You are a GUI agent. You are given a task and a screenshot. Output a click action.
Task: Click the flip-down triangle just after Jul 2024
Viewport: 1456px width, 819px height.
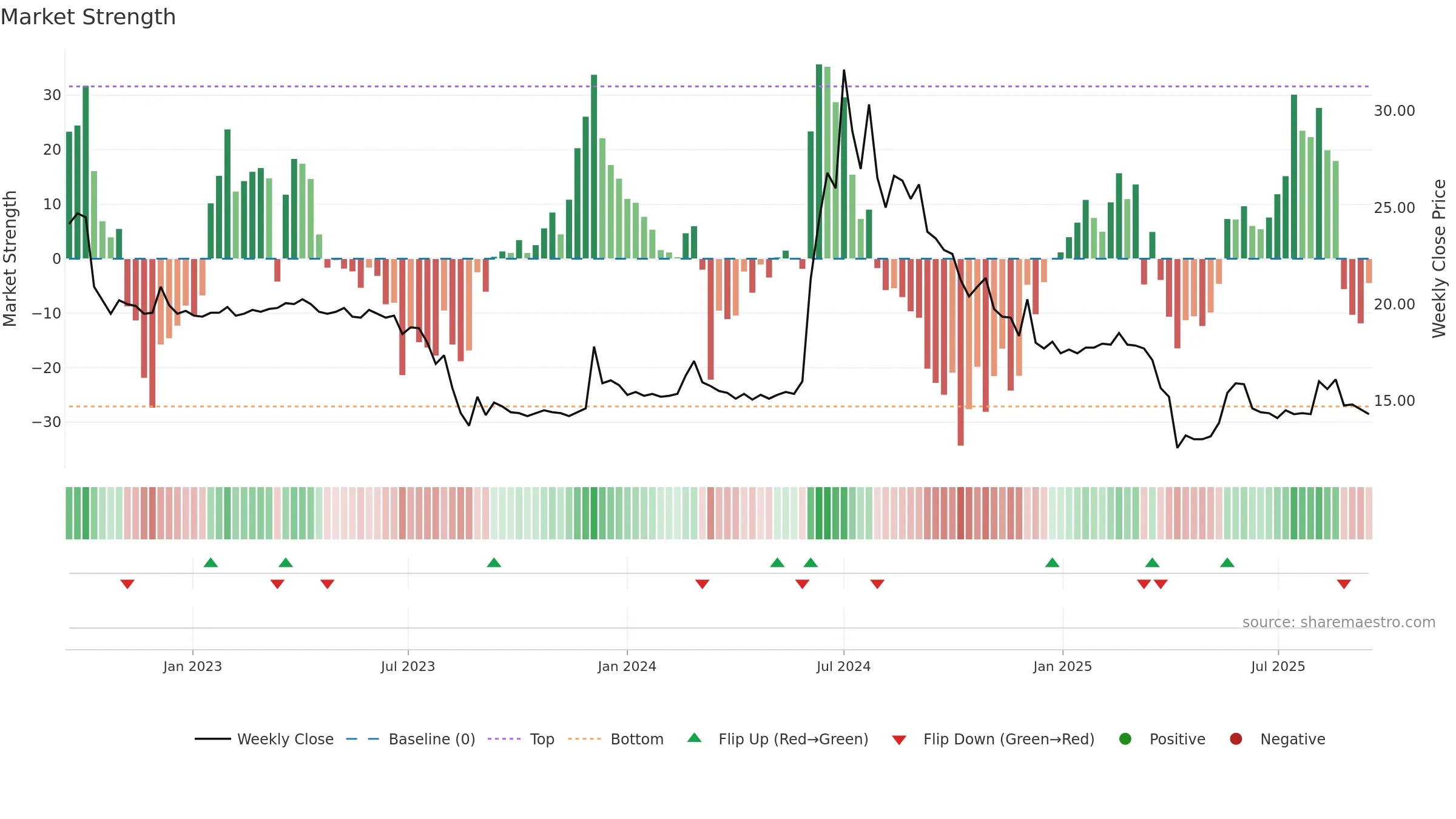pyautogui.click(x=877, y=584)
